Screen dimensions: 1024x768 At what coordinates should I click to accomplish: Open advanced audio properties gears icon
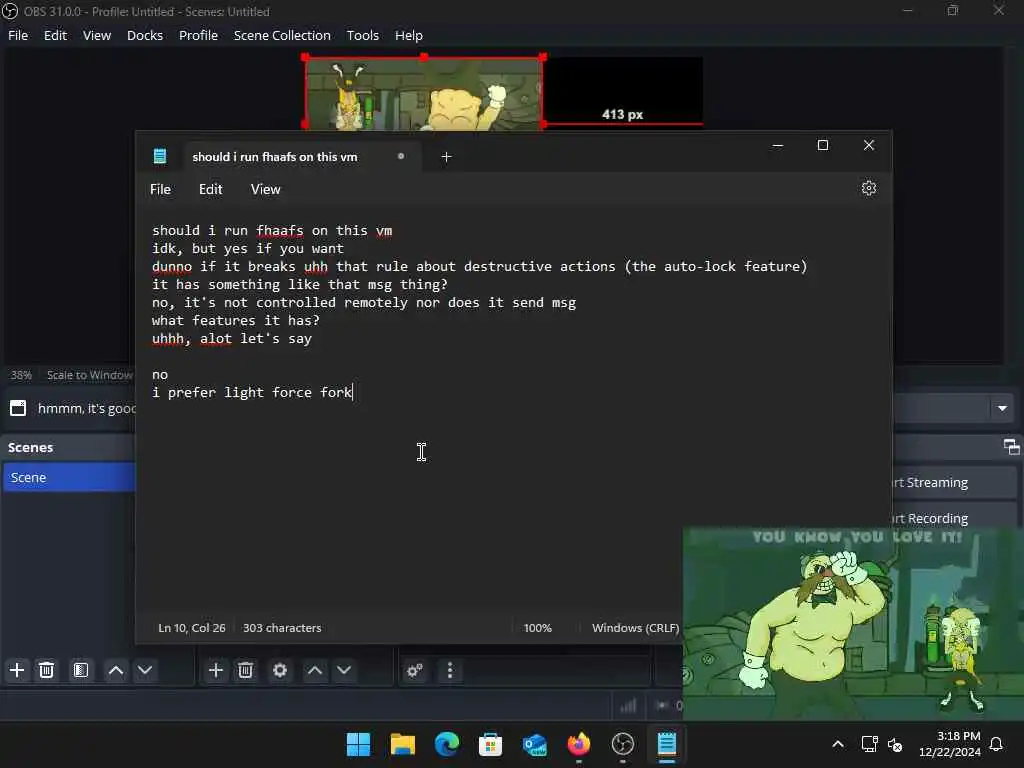tap(415, 670)
